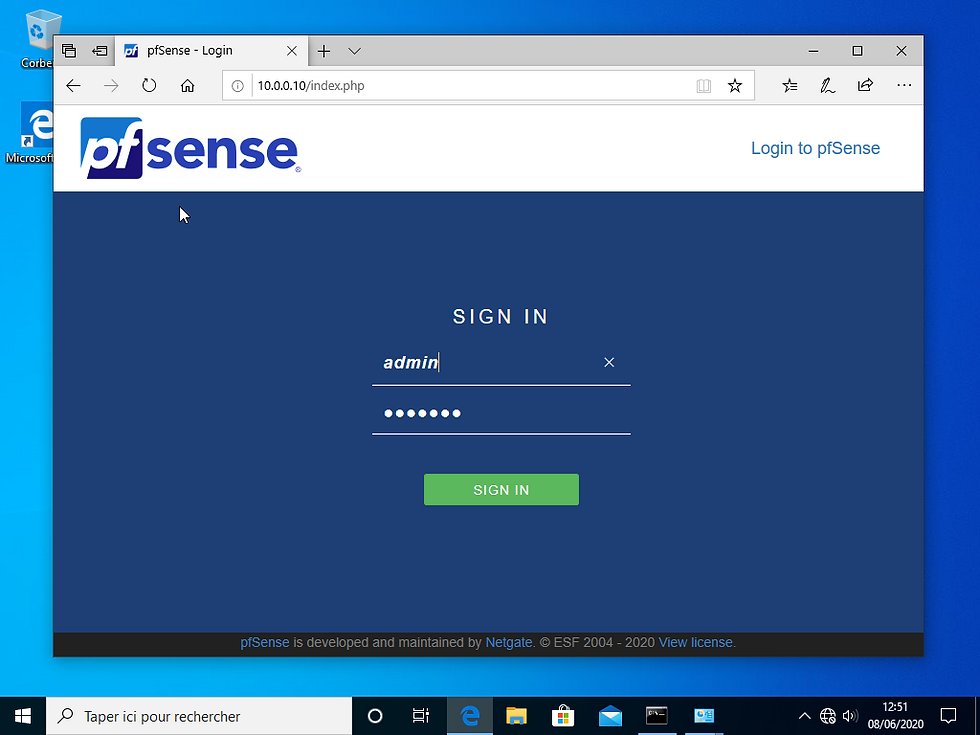Clear the username field with X
The height and width of the screenshot is (735, 980).
pyautogui.click(x=609, y=362)
